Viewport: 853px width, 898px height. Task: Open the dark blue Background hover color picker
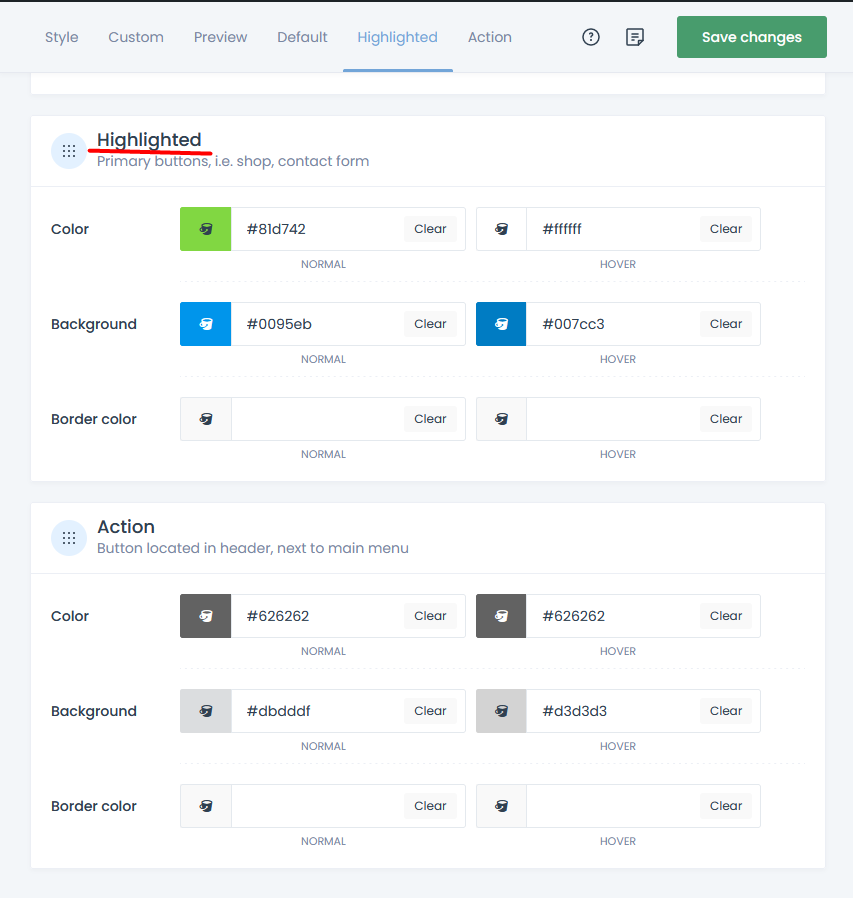500,323
